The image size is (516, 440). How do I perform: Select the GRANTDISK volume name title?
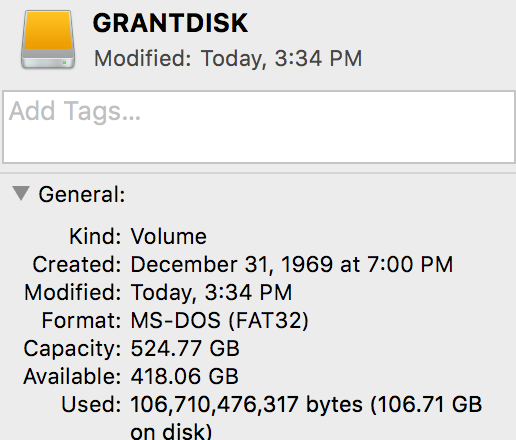(x=170, y=23)
